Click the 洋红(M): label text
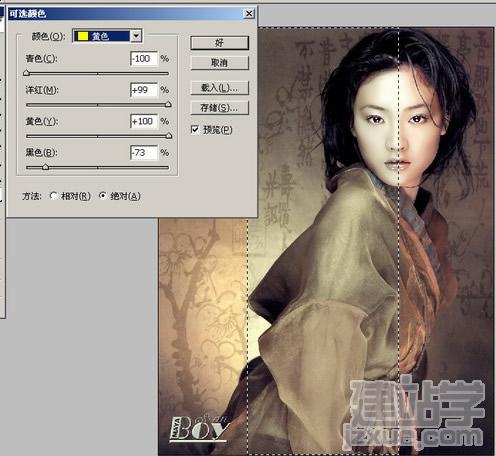The width and height of the screenshot is (496, 456). coord(42,90)
